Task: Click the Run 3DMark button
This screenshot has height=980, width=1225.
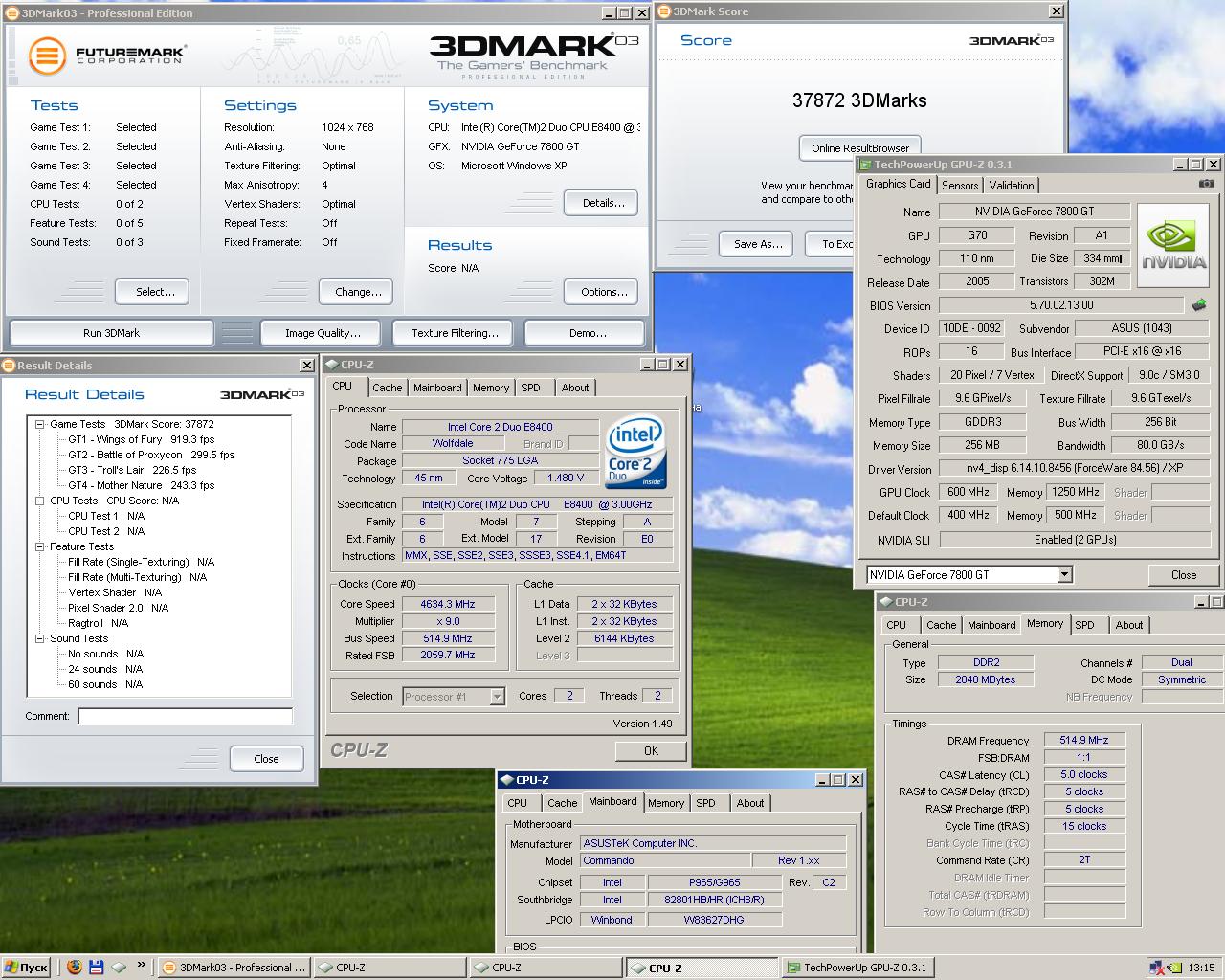Action: tap(111, 333)
